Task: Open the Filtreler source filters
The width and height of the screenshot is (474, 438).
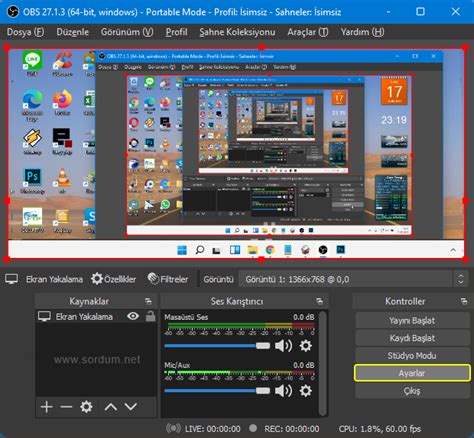Action: click(168, 279)
